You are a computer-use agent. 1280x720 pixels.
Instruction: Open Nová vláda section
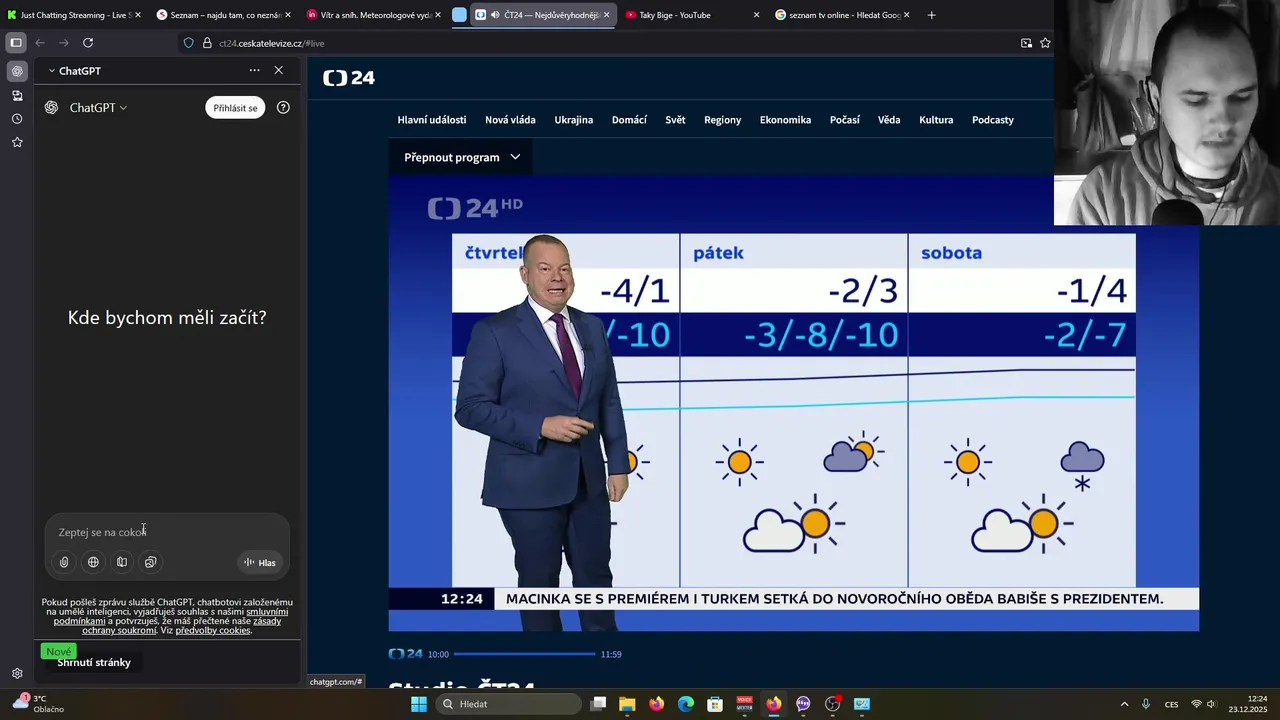510,120
